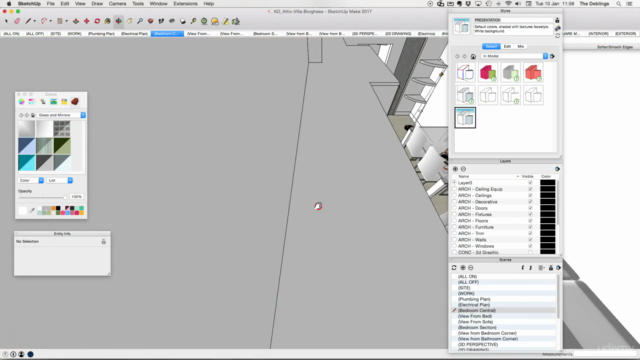This screenshot has height=360, width=640.
Task: Switch to the Mix tab in Styles
Action: point(520,47)
